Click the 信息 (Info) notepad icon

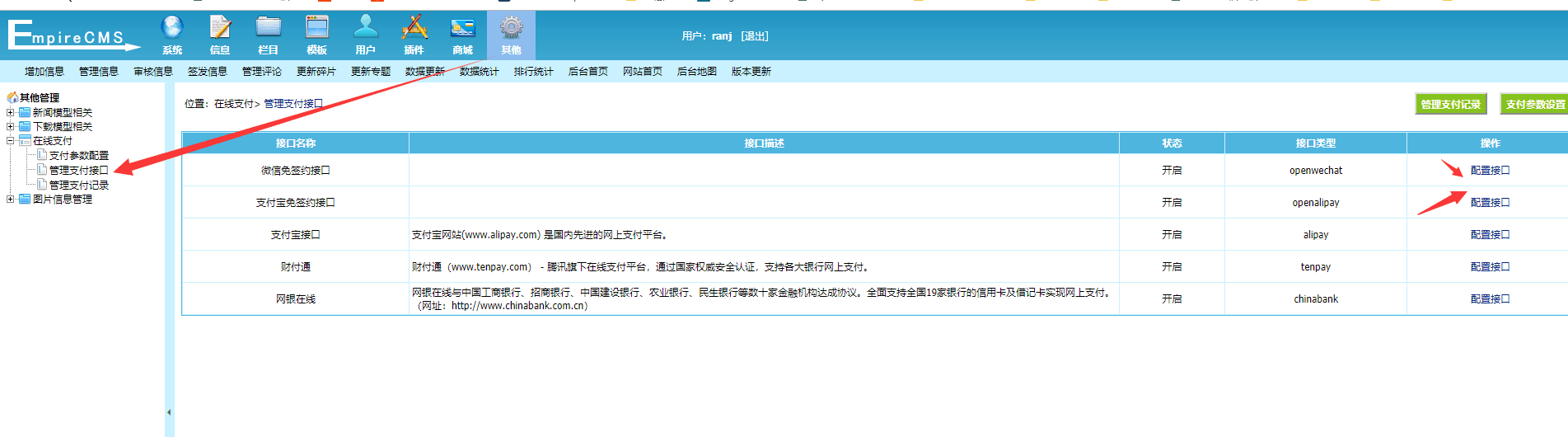[x=220, y=30]
